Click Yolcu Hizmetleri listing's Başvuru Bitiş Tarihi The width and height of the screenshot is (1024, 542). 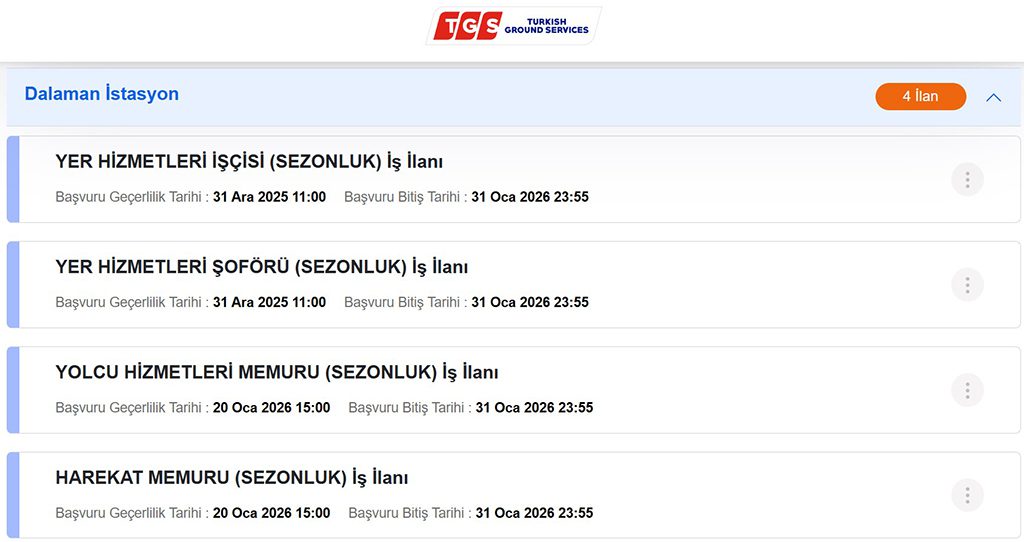[x=534, y=408]
